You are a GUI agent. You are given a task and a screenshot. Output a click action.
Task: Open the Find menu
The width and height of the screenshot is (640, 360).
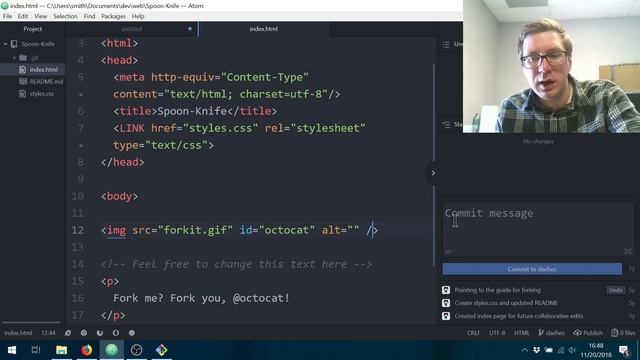(89, 16)
